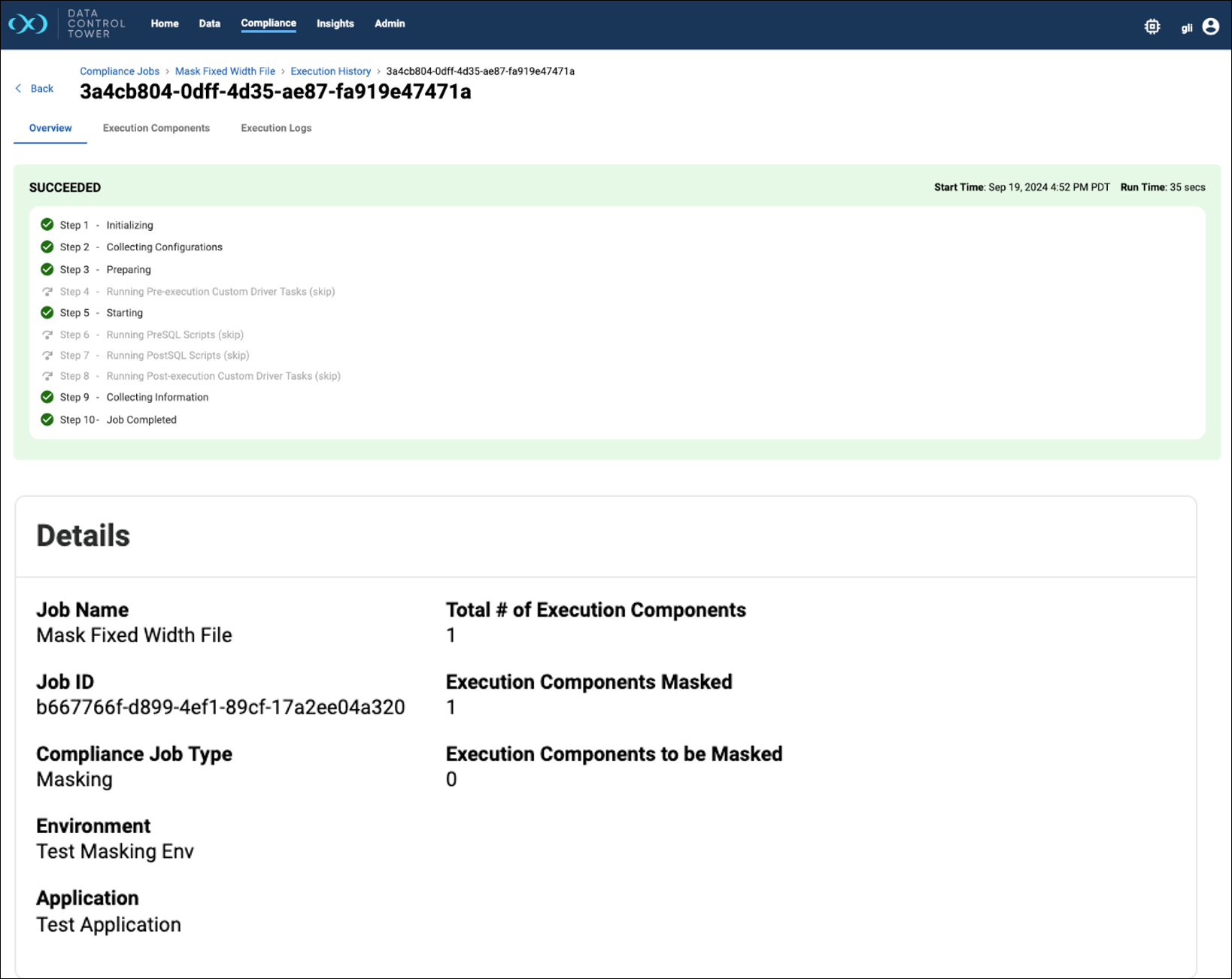Click green checkmark beside Collecting Configurations
Viewport: 1232px width, 979px height.
(x=47, y=247)
